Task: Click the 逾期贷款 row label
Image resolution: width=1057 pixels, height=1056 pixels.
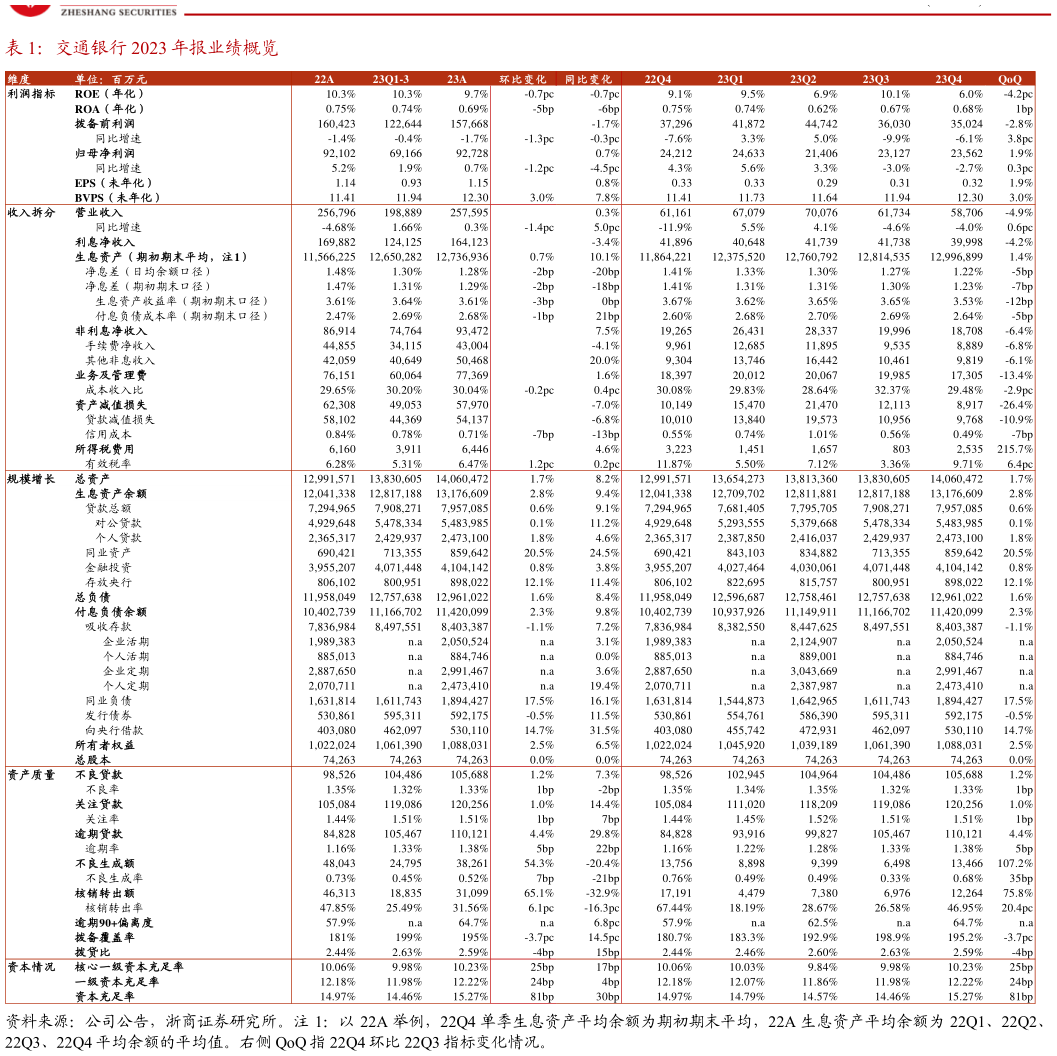Action: click(x=98, y=834)
